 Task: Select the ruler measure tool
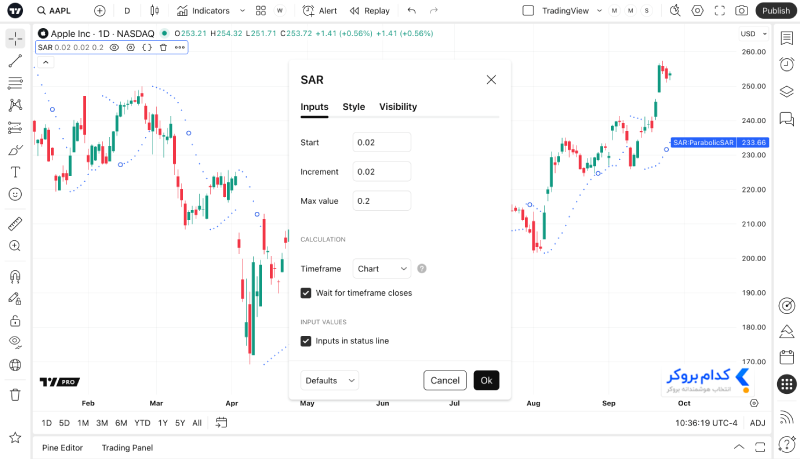[15, 223]
